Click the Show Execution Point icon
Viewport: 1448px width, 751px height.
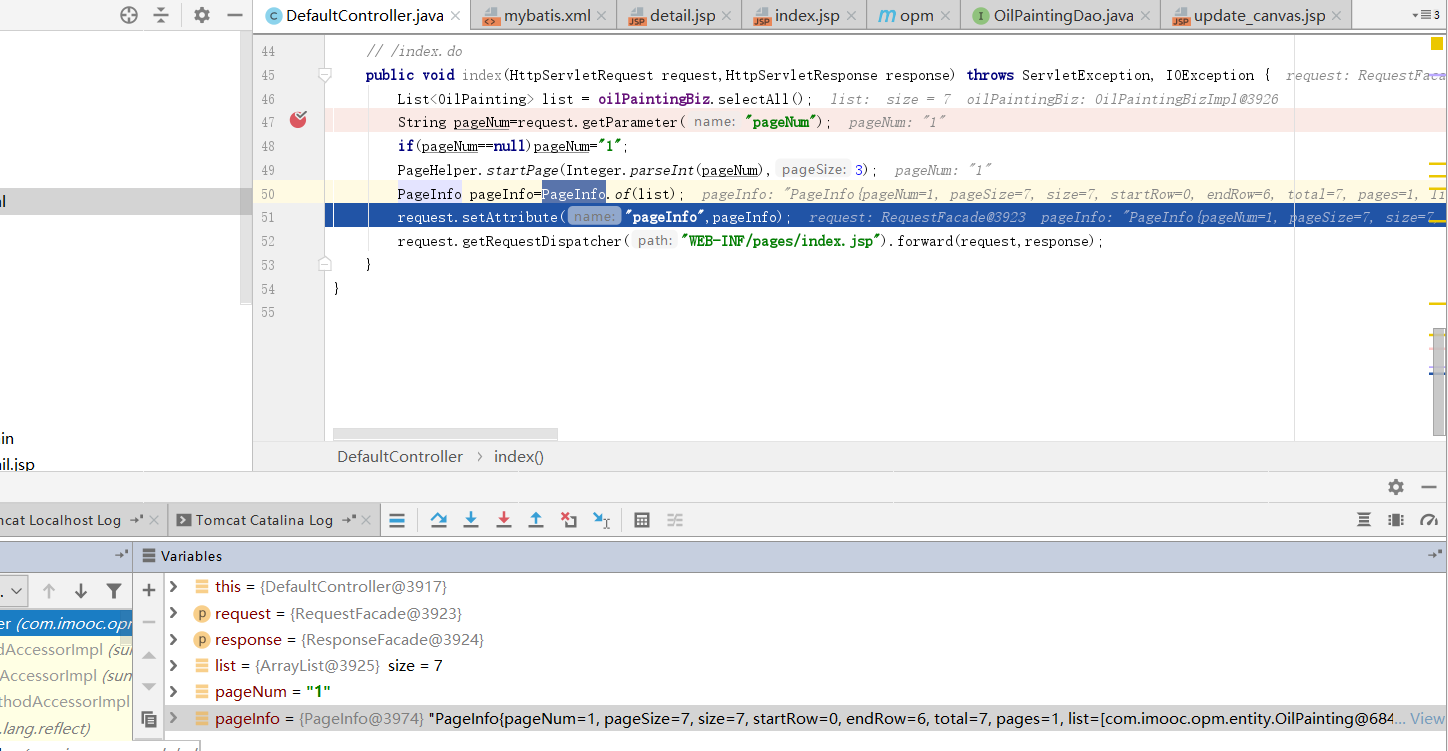397,520
